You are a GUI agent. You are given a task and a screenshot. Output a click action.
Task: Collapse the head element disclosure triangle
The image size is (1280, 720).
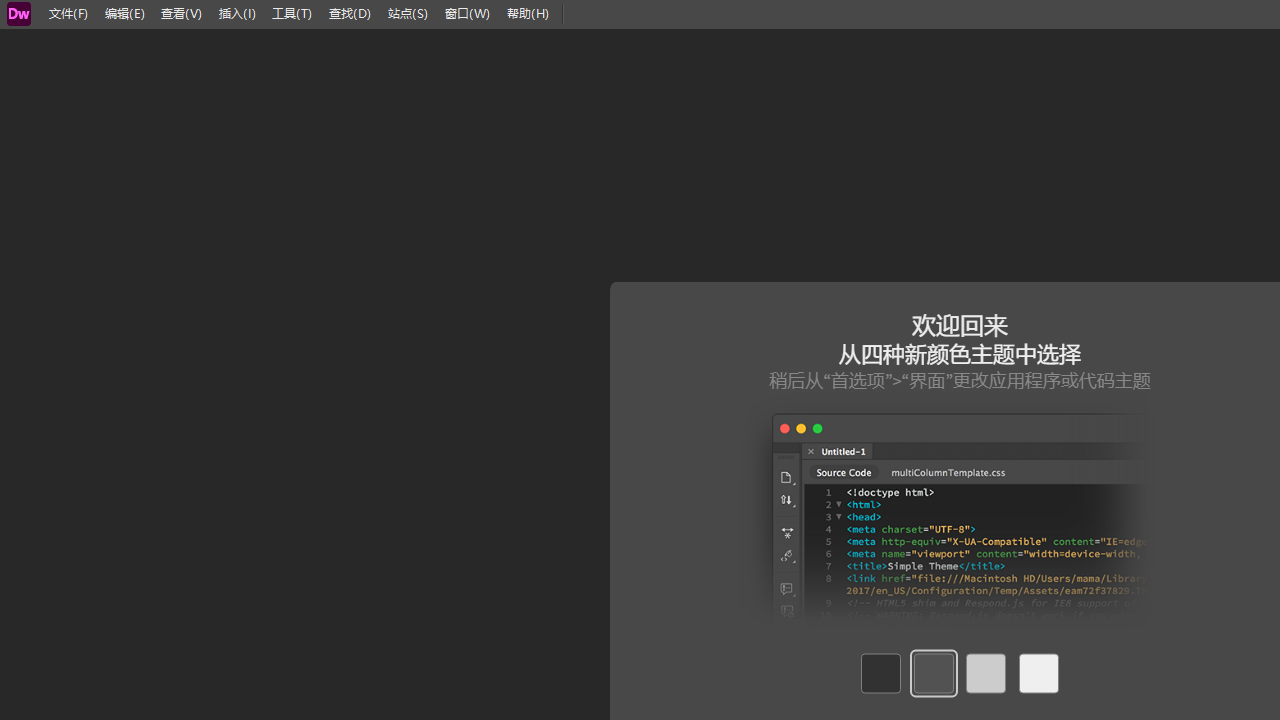click(839, 517)
